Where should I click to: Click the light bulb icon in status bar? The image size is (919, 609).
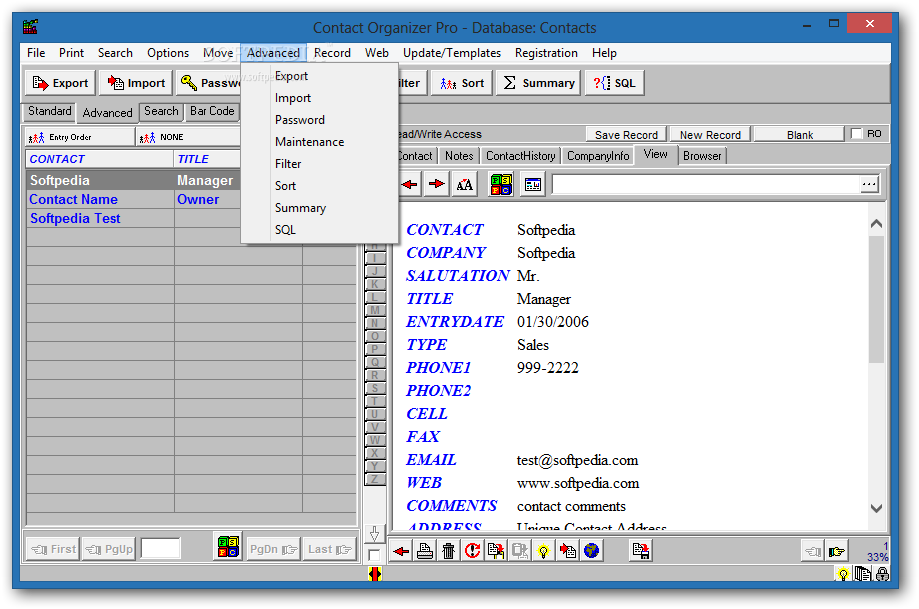pyautogui.click(x=843, y=574)
